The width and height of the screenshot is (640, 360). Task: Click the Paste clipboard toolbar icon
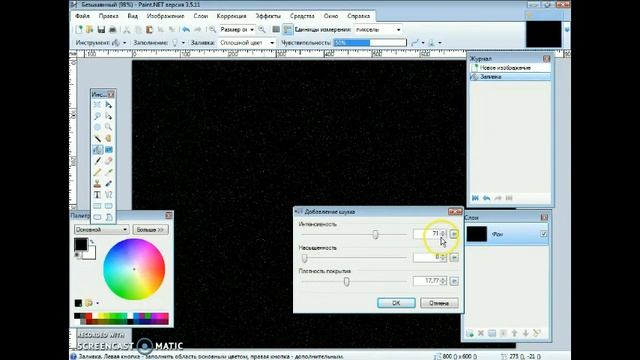(x=149, y=29)
